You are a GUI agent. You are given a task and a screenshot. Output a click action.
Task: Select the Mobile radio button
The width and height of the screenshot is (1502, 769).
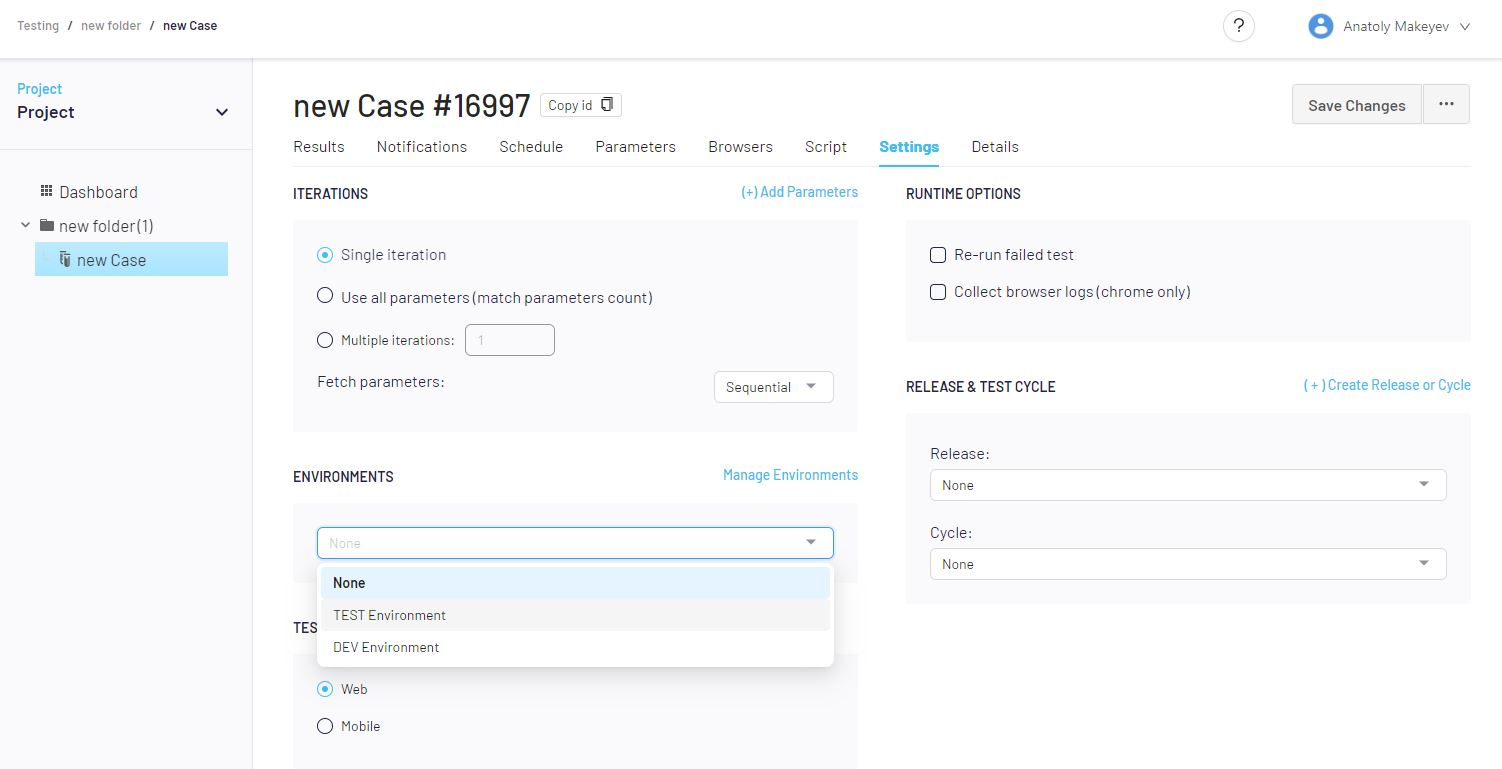[x=325, y=726]
